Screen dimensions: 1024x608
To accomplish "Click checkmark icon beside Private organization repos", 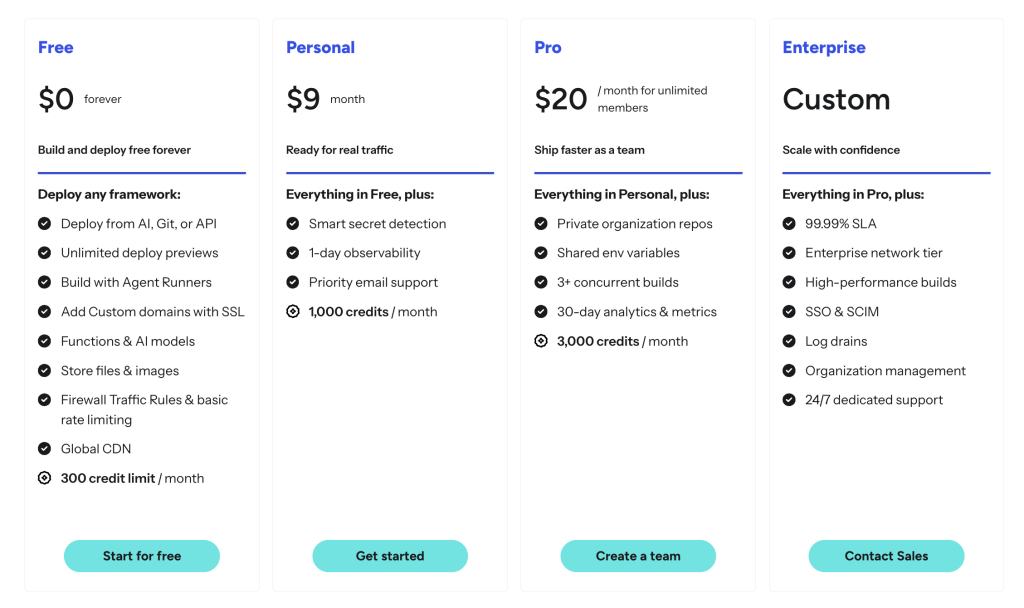I will 540,224.
